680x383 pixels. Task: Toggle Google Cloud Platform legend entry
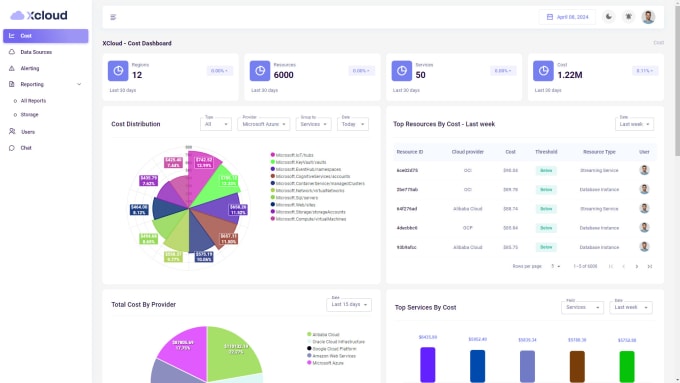tap(332, 349)
